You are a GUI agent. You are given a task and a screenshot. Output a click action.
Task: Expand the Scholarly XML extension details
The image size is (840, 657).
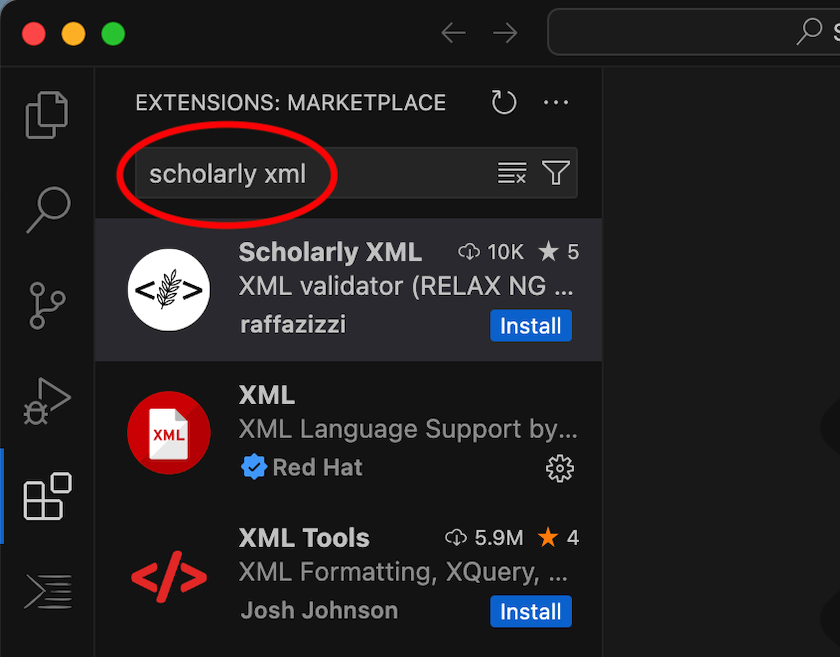330,252
